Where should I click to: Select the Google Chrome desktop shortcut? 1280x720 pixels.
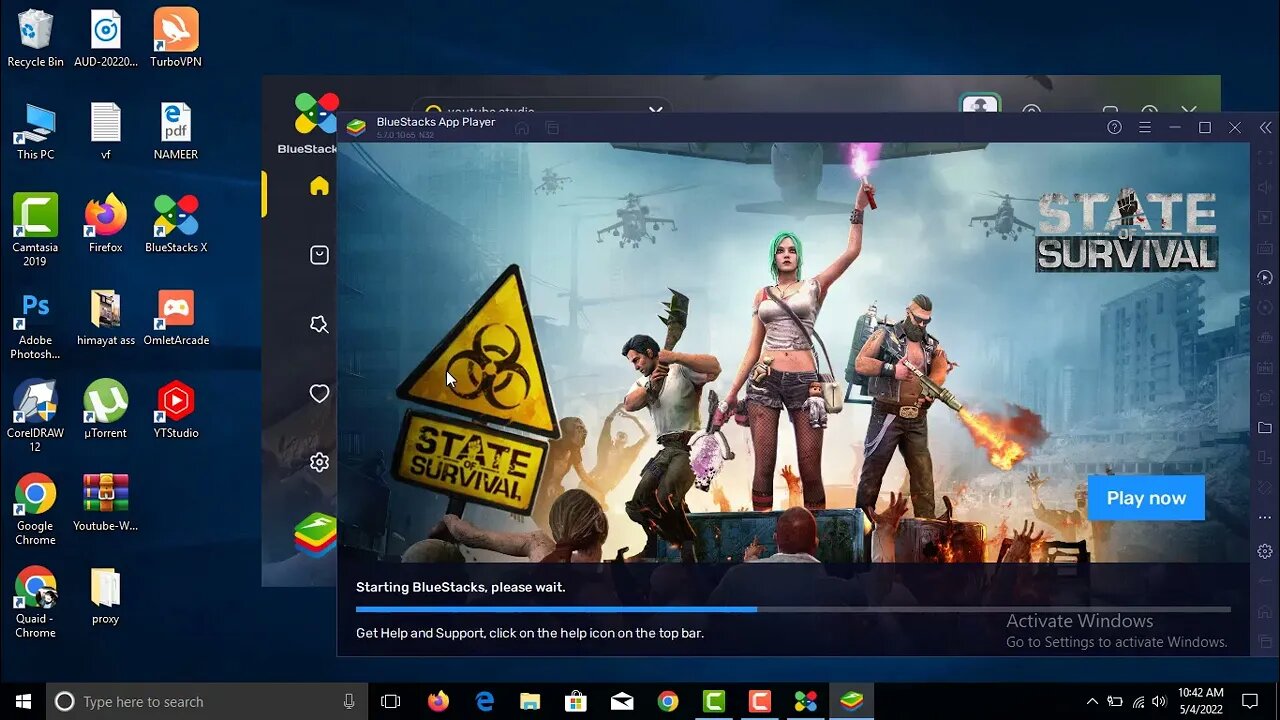[x=35, y=510]
